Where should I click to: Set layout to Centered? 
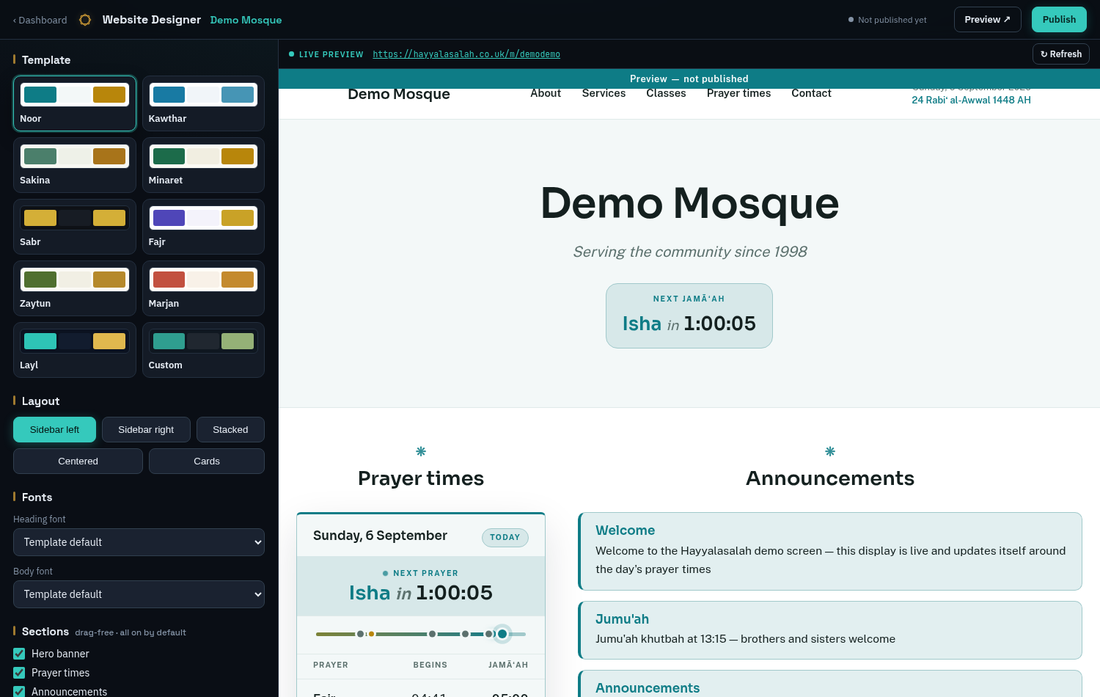tap(78, 461)
